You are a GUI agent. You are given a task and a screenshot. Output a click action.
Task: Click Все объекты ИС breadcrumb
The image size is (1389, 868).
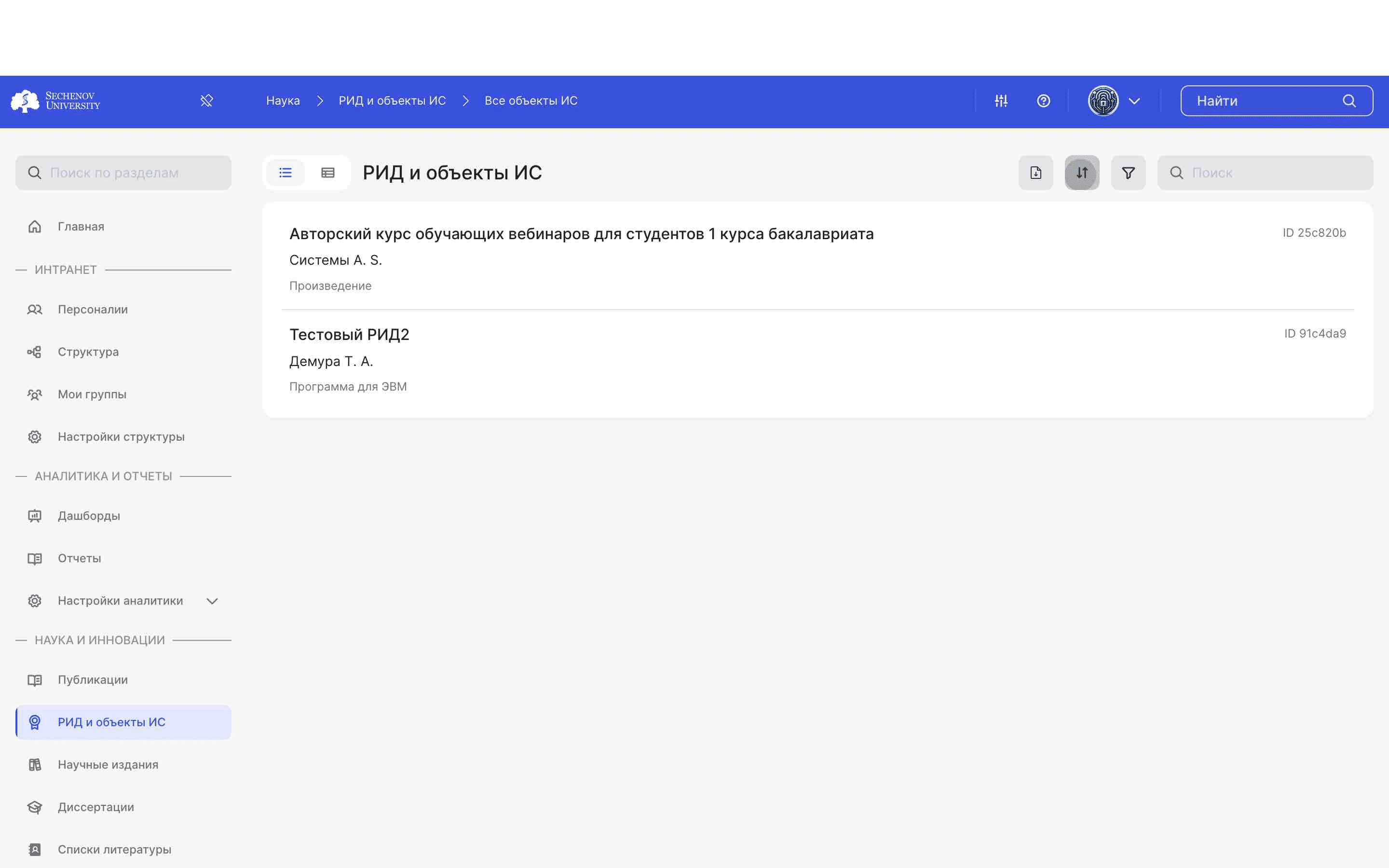(x=531, y=100)
